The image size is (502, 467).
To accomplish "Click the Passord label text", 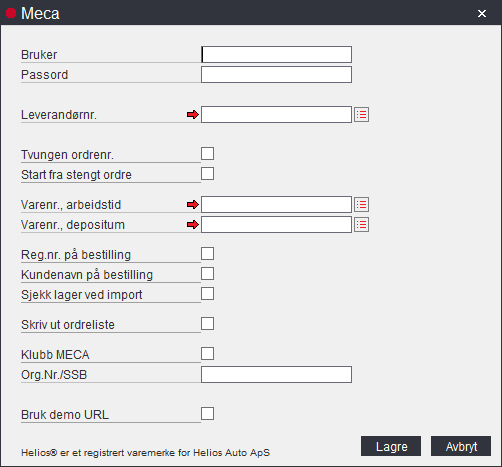I will click(x=44, y=75).
